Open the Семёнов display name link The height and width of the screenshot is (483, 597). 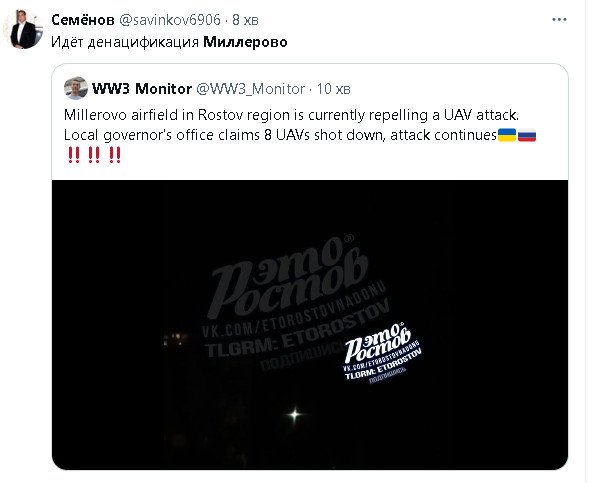[83, 20]
